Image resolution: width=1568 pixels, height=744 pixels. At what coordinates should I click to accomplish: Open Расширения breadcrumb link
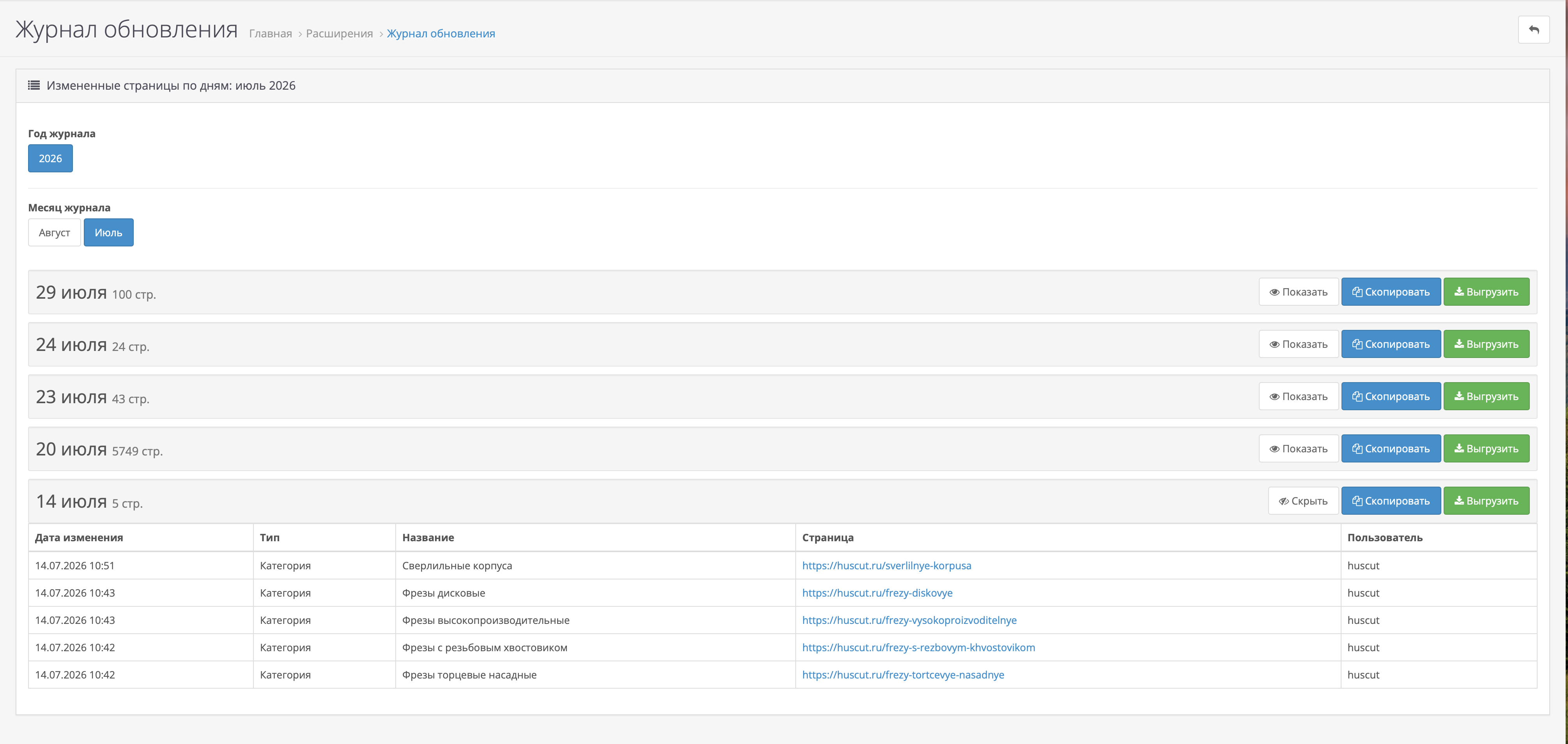(x=339, y=34)
